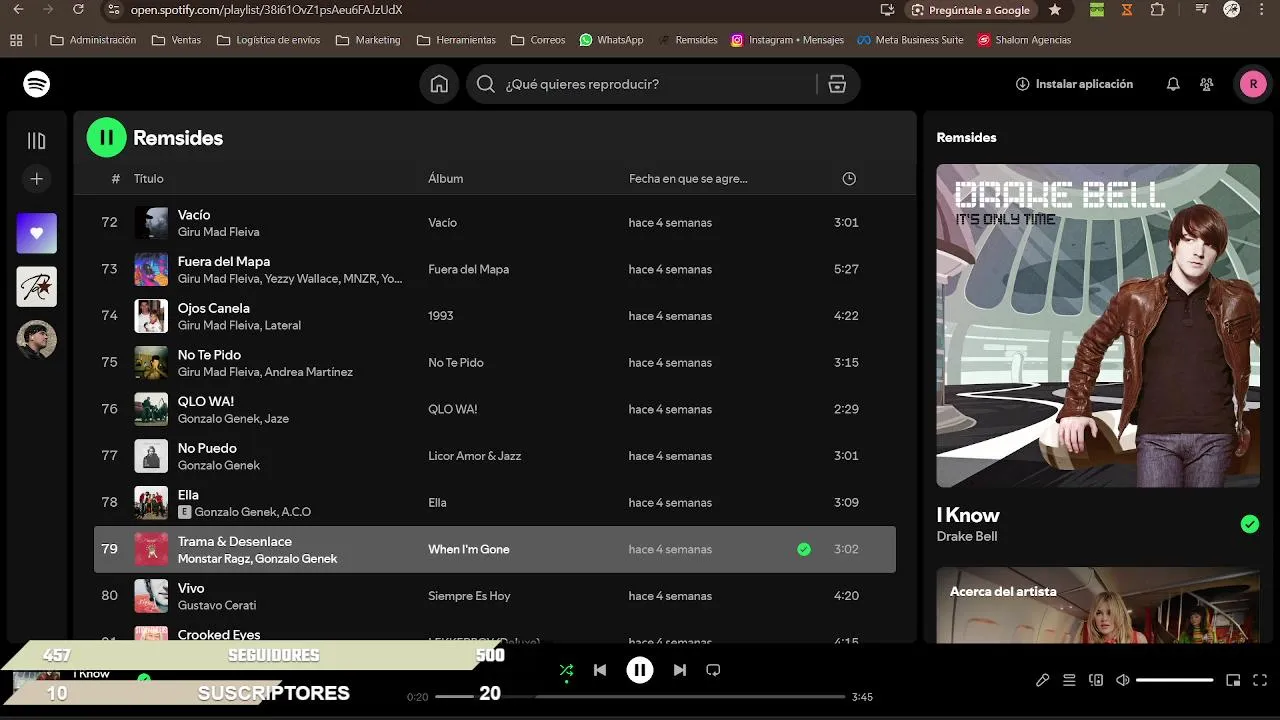Image resolution: width=1280 pixels, height=720 pixels.
Task: Open connect to a device icon
Action: 1096,680
